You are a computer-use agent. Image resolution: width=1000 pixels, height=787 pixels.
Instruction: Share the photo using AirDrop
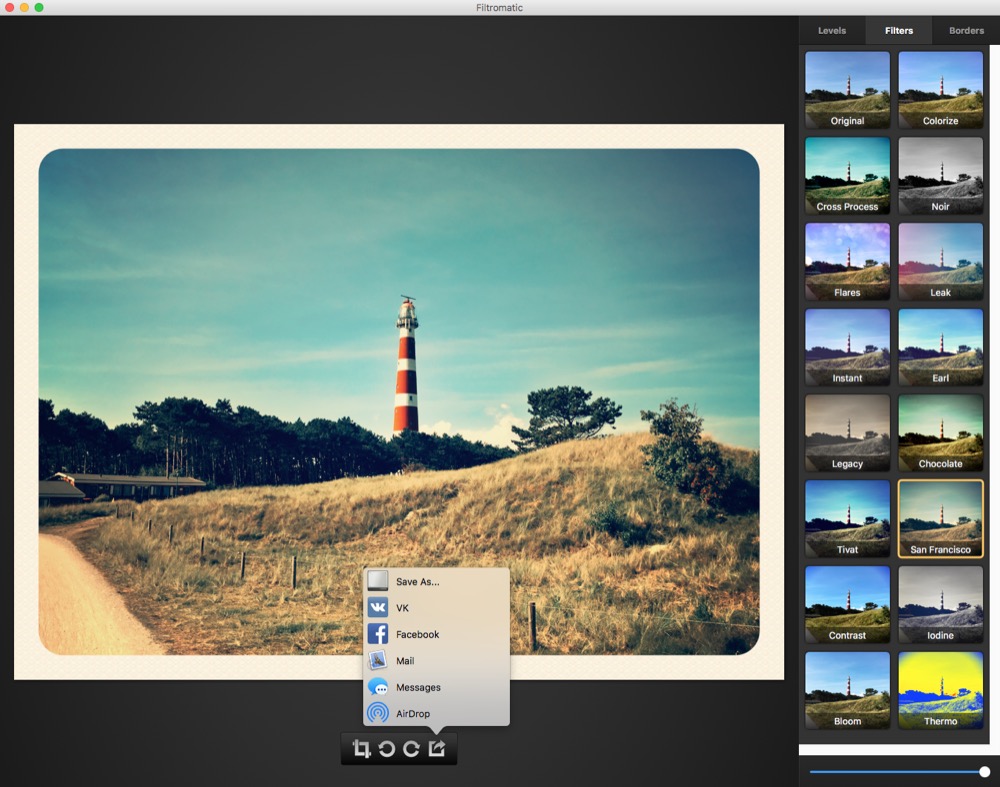tap(412, 714)
